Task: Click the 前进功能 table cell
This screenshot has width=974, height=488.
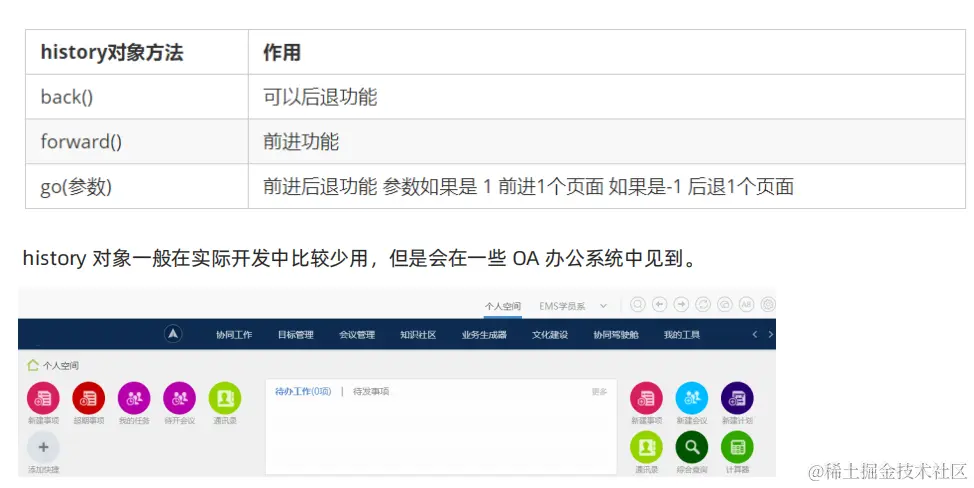Action: pyautogui.click(x=607, y=142)
